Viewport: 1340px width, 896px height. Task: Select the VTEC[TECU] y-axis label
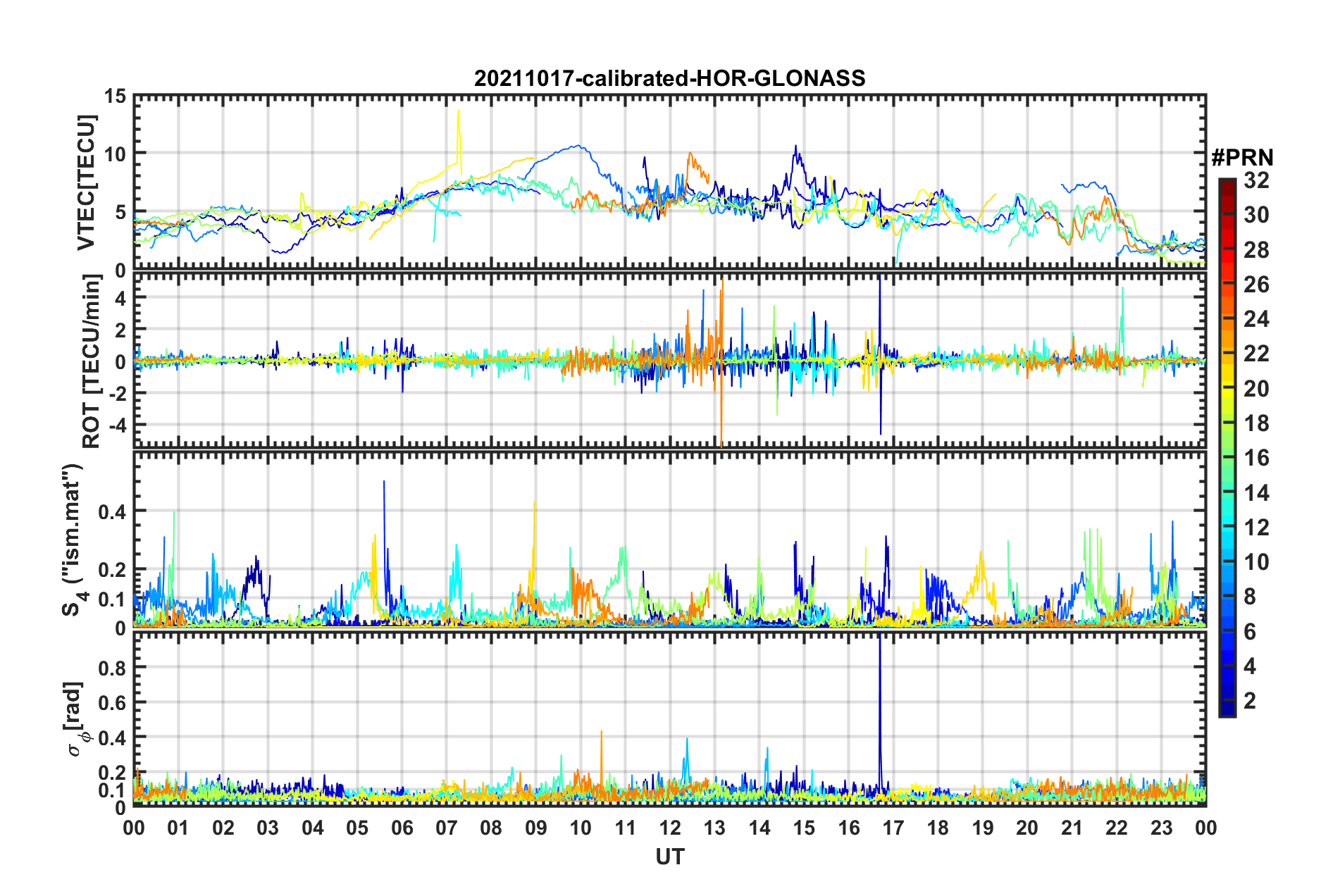pos(86,183)
